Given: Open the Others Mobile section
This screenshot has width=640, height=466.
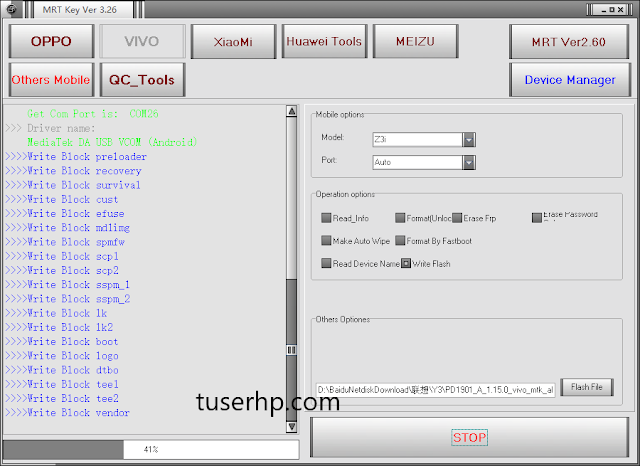Looking at the screenshot, I should (51, 80).
